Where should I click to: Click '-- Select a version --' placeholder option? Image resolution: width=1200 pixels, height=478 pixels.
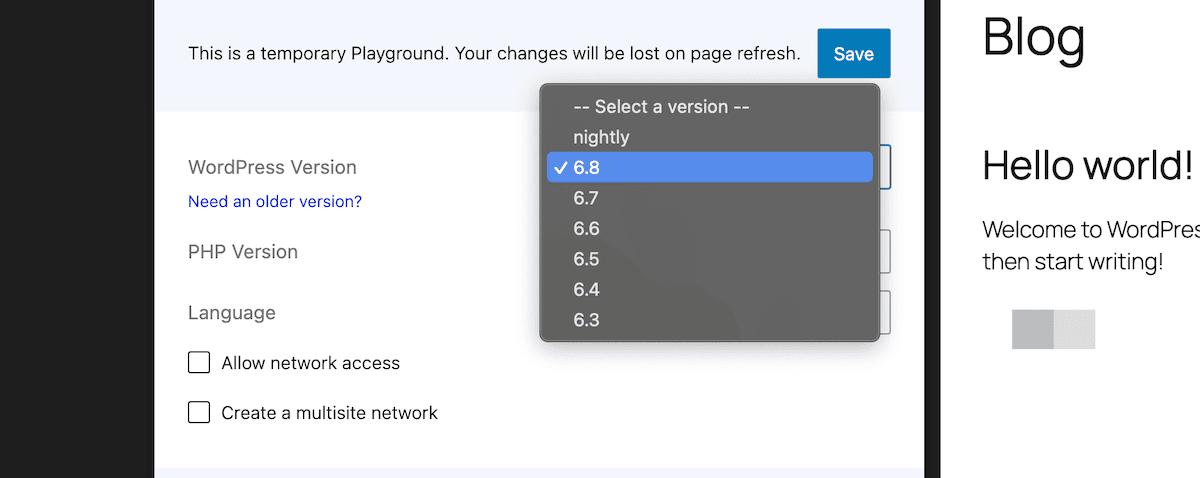click(710, 107)
